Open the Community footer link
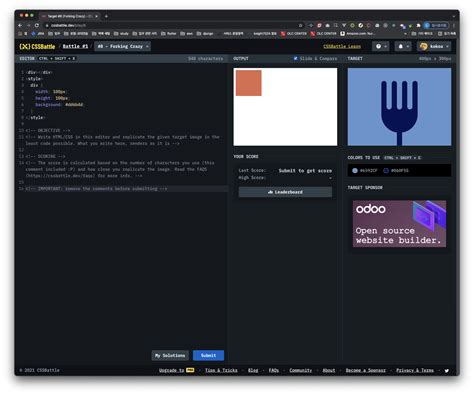This screenshot has width=474, height=395. point(301,370)
